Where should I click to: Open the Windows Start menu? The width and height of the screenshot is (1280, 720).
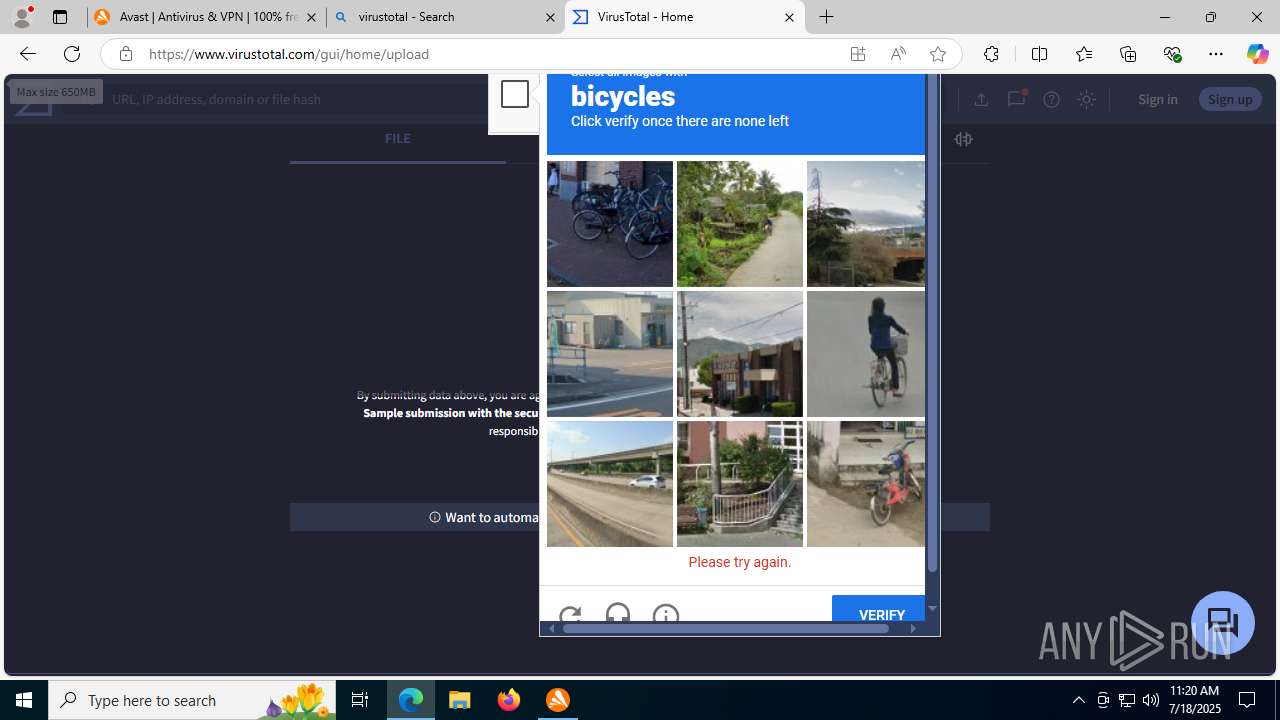24,700
